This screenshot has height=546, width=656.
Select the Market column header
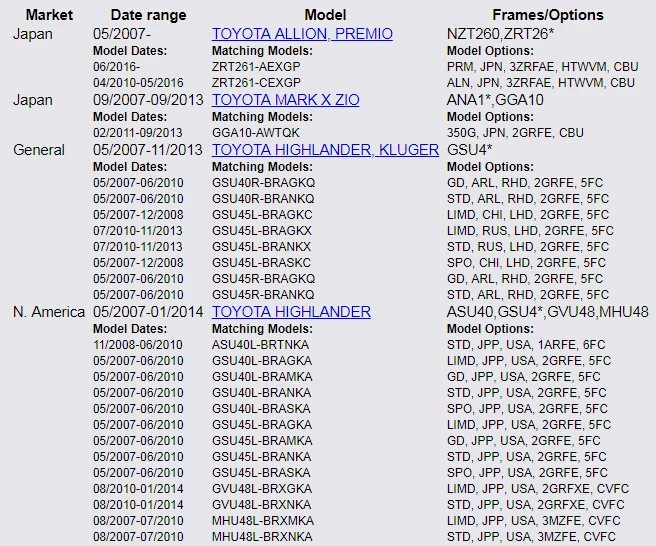pos(49,15)
